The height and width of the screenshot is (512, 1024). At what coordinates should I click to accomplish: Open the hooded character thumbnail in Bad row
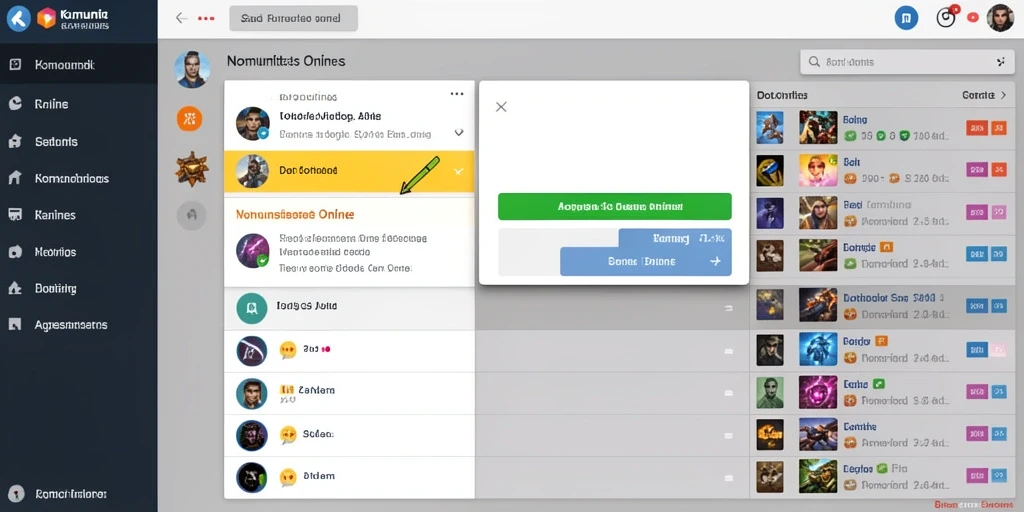tap(818, 213)
